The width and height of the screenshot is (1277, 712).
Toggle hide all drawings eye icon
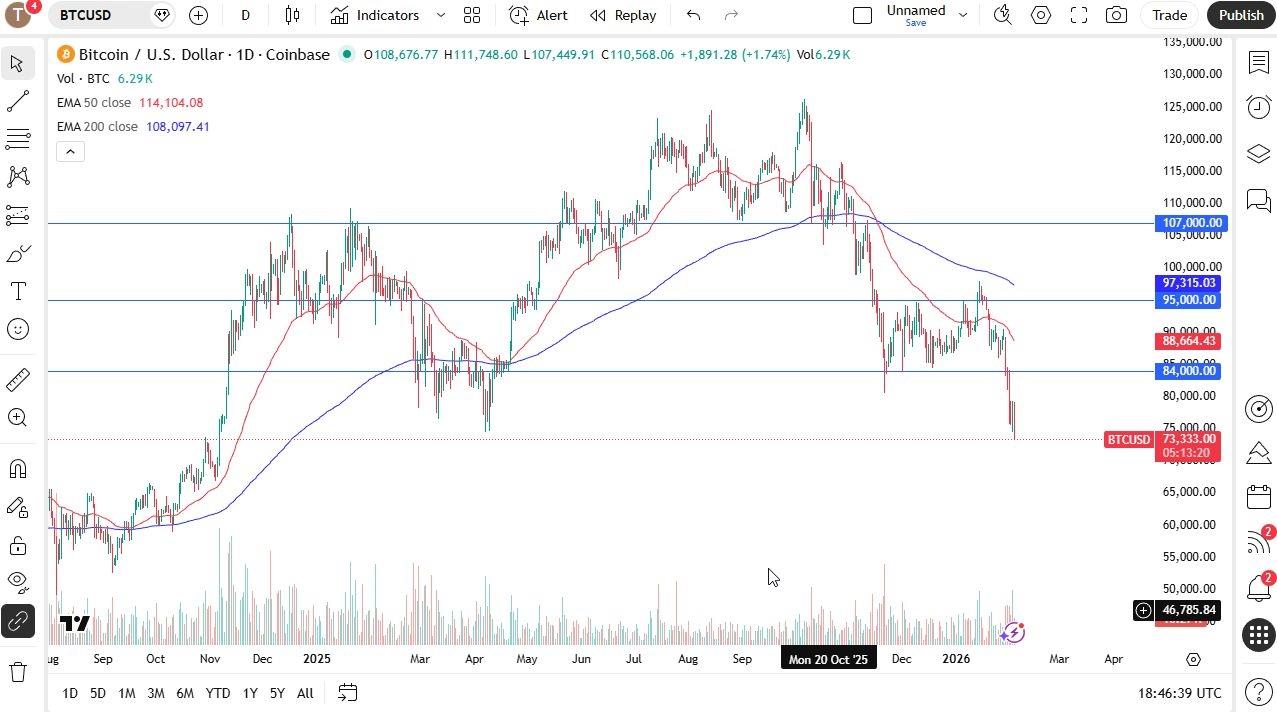[17, 582]
